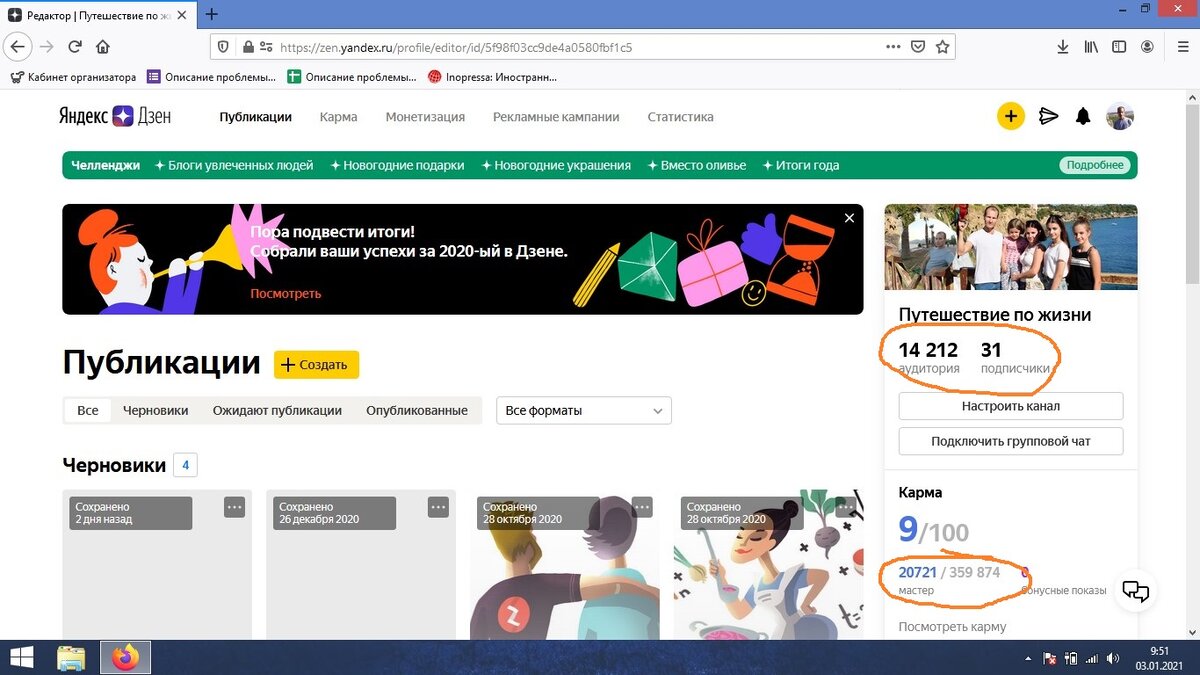The height and width of the screenshot is (675, 1200).
Task: Open Итоги года challenge
Action: coord(801,165)
